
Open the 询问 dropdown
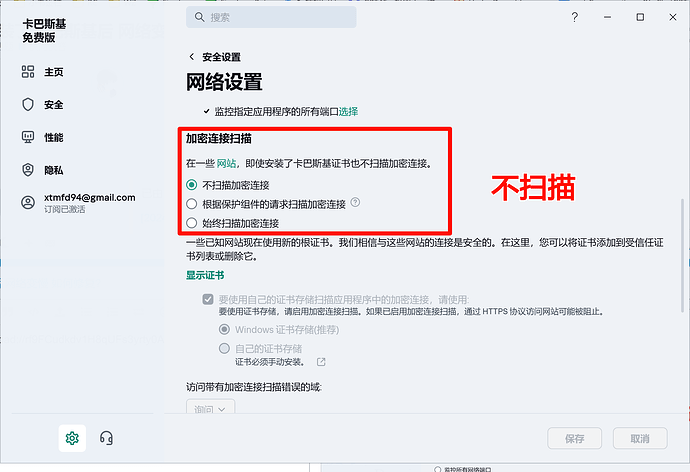coord(210,407)
